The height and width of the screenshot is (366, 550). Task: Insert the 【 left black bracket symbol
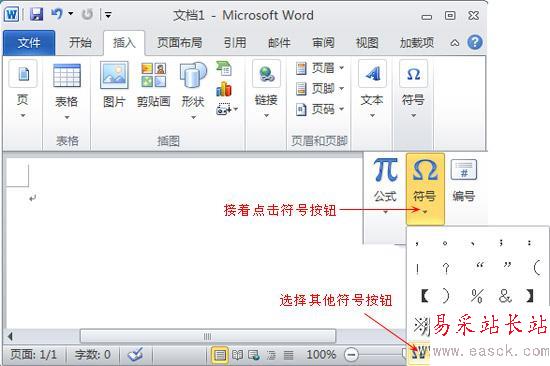[424, 296]
